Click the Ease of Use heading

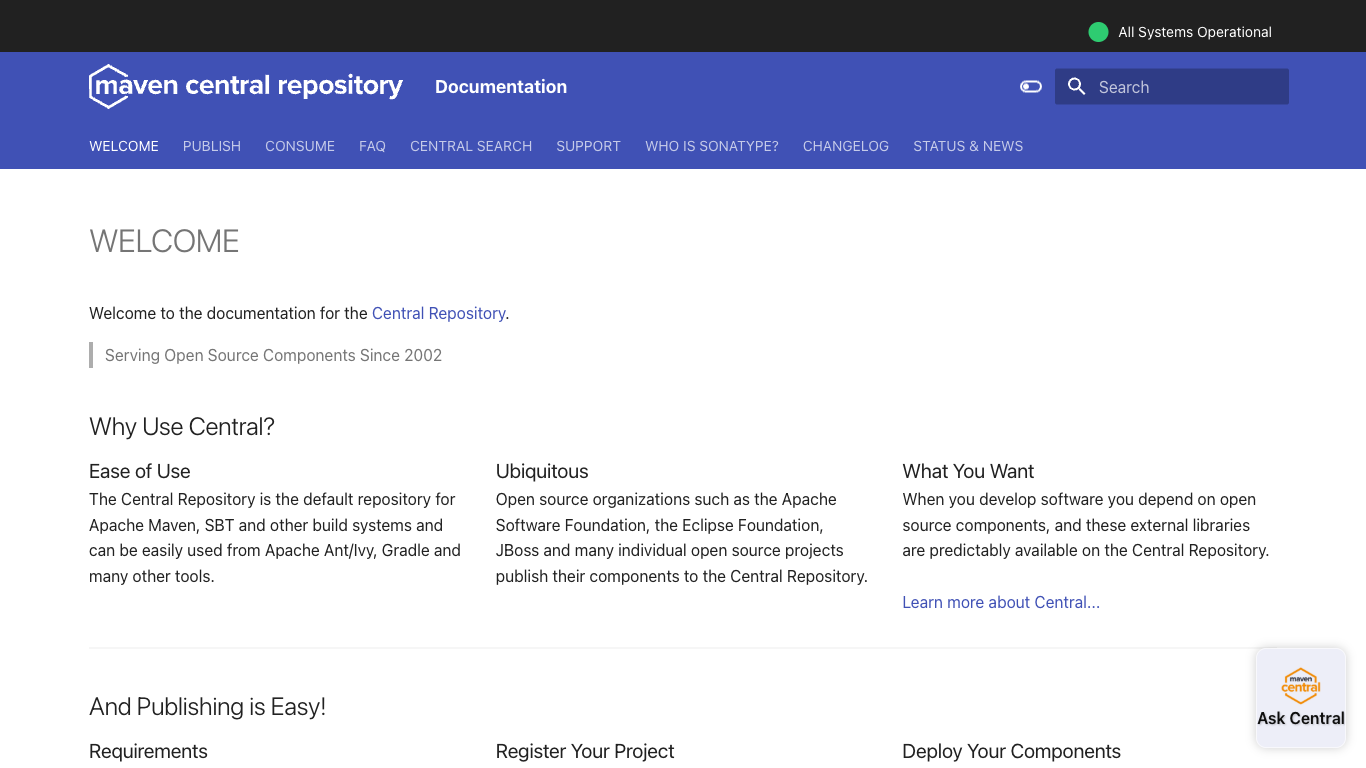(140, 471)
